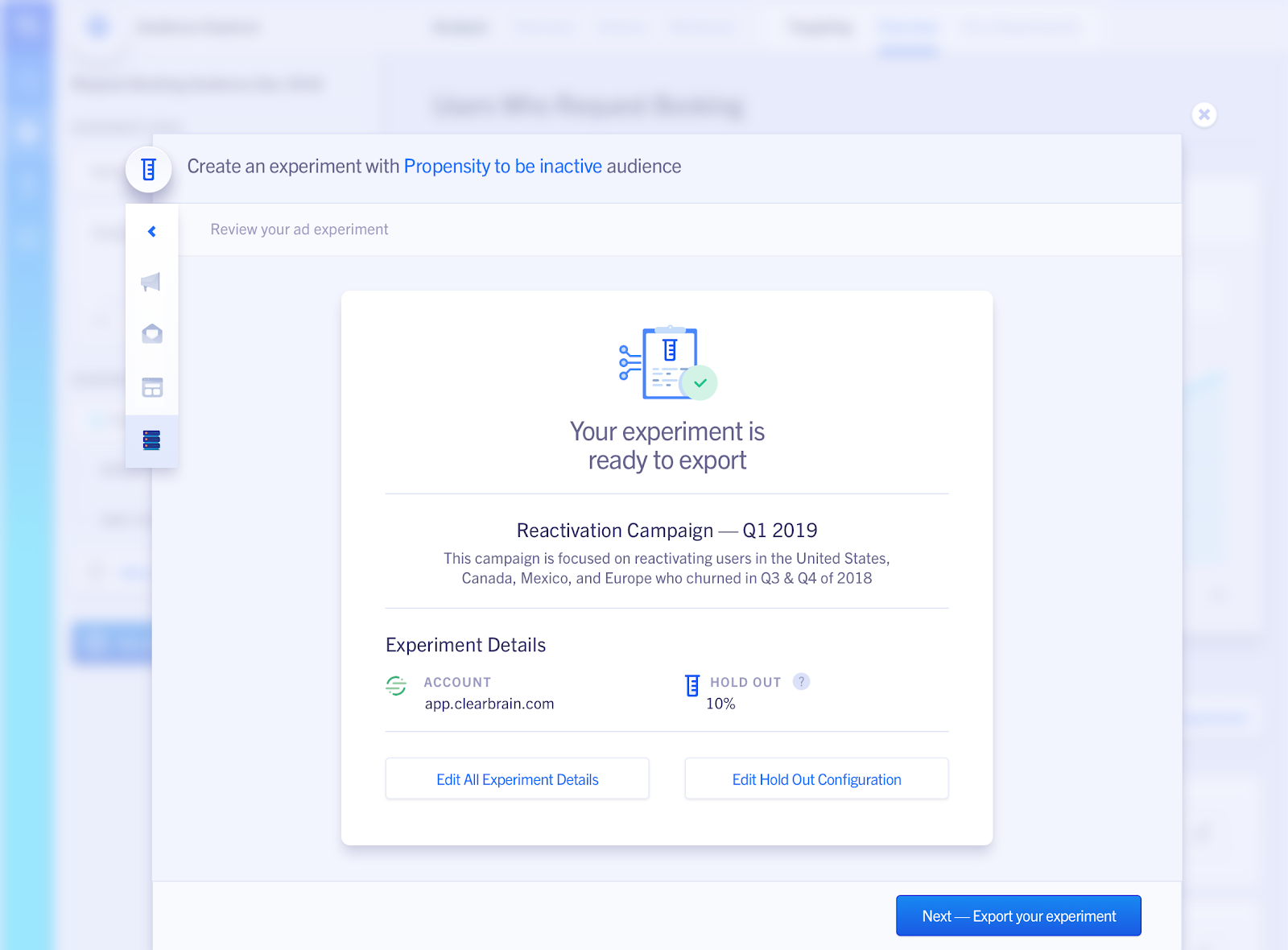Click the clipboard ready-to-export illustration
1288x950 pixels.
pyautogui.click(x=667, y=363)
